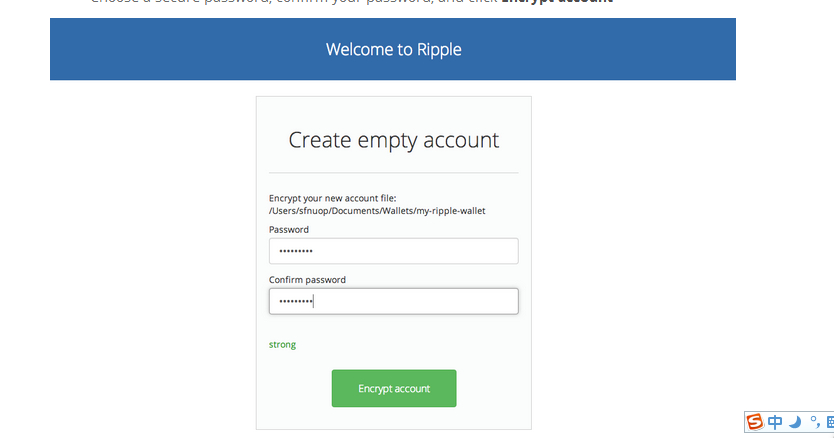Focus the first Password input field
Screen dimensions: 834x438
click(x=394, y=251)
